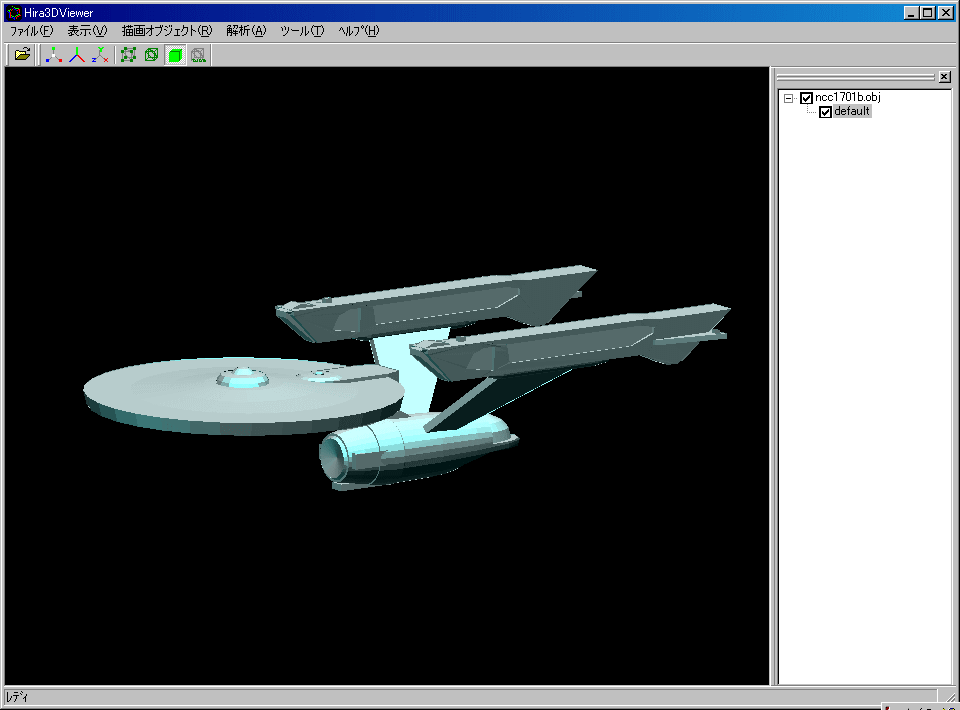Collapse the ncc1701b.obj tree node
This screenshot has height=710, width=960.
[x=789, y=98]
